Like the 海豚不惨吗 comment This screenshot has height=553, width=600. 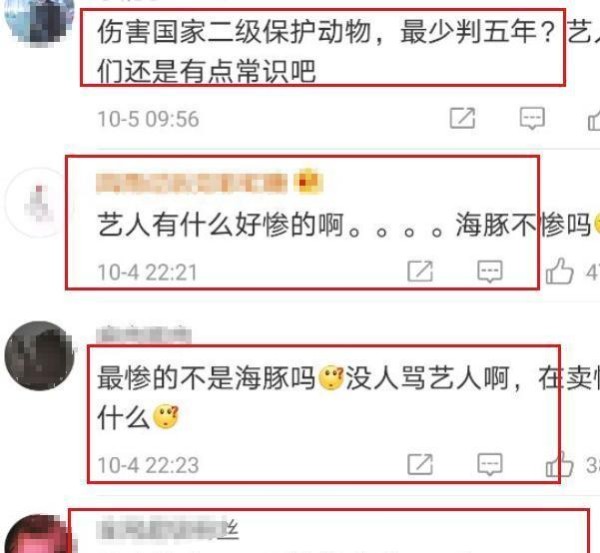(x=559, y=271)
